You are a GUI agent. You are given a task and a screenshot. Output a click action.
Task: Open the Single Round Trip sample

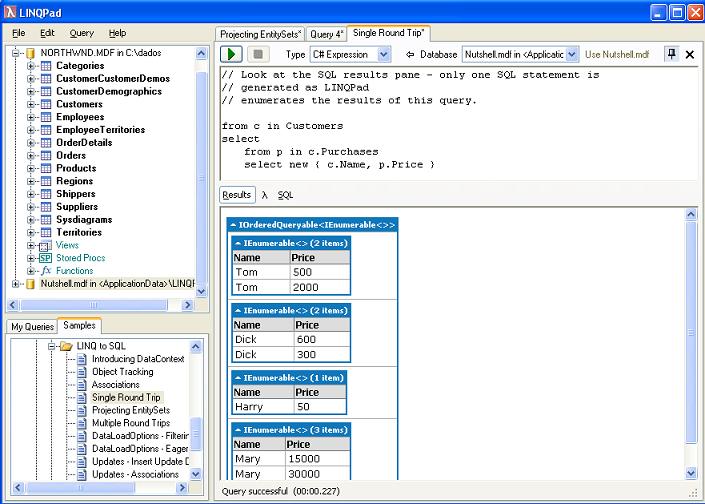tap(126, 397)
